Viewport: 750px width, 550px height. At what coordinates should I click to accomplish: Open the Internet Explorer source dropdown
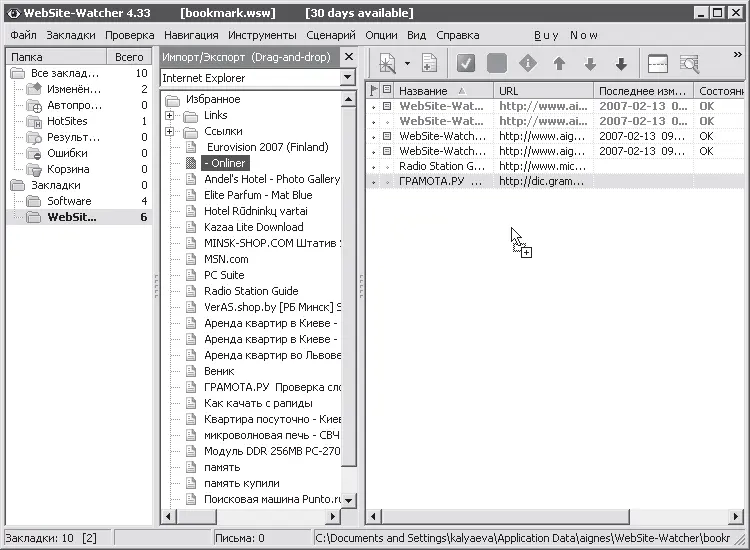pos(348,78)
